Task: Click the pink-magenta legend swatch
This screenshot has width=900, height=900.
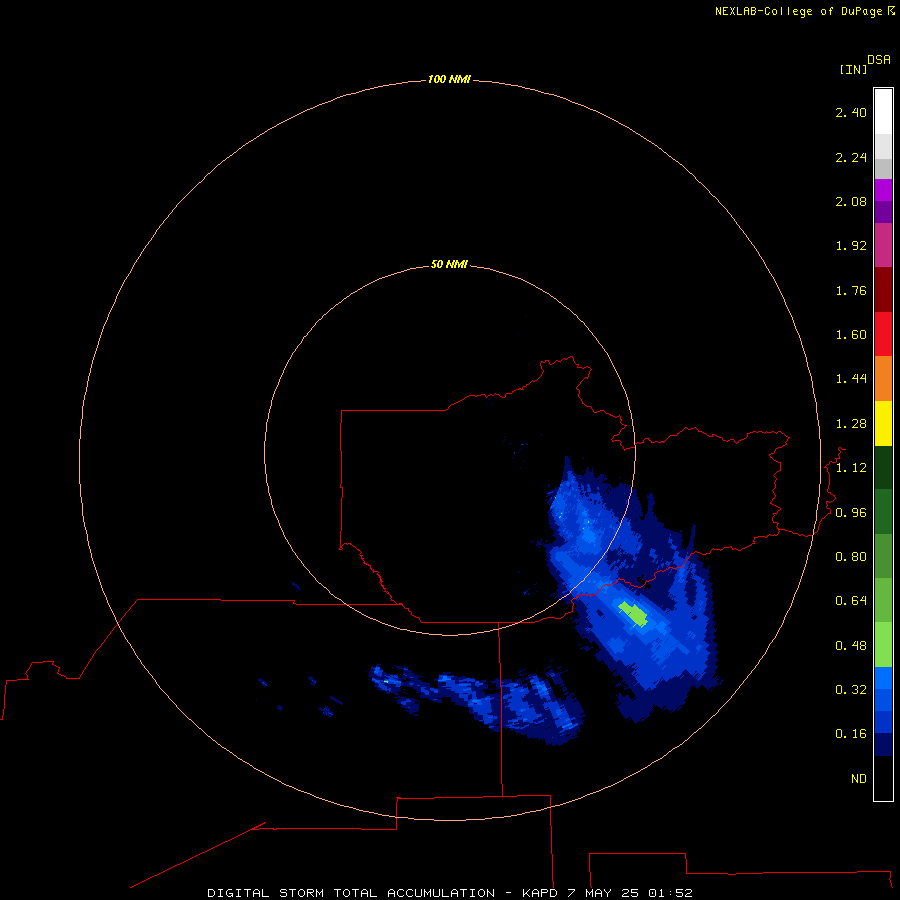Action: (883, 245)
